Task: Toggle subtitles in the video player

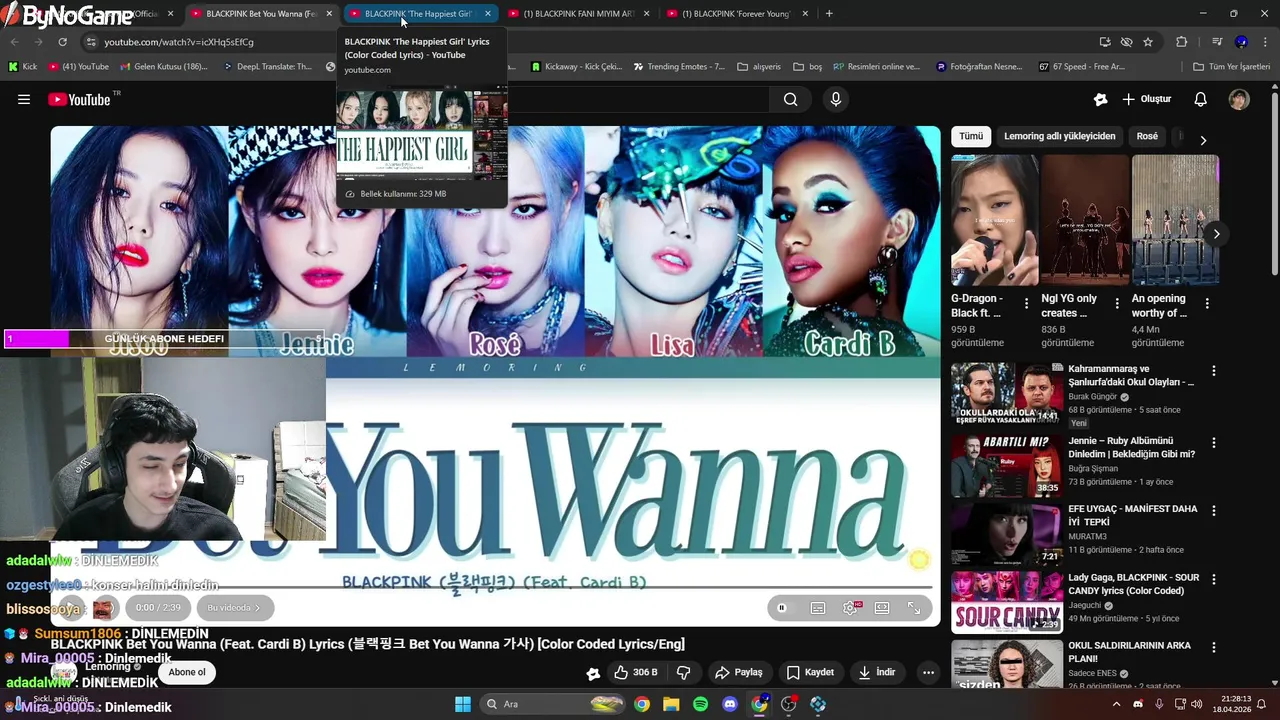Action: (818, 607)
